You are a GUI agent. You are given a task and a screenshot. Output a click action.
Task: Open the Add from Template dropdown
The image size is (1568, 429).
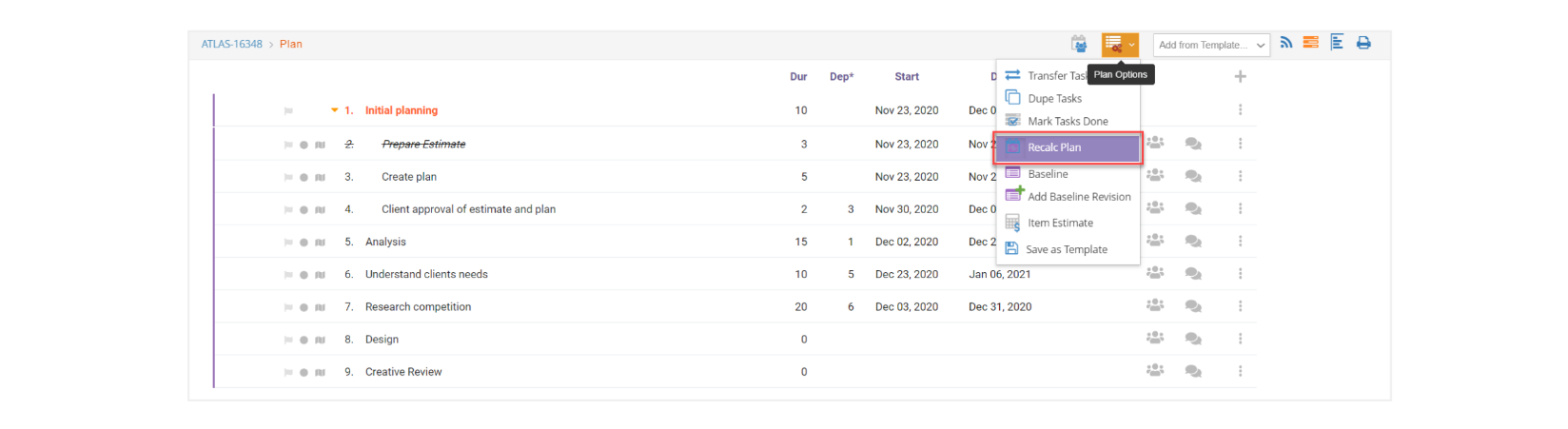1211,45
